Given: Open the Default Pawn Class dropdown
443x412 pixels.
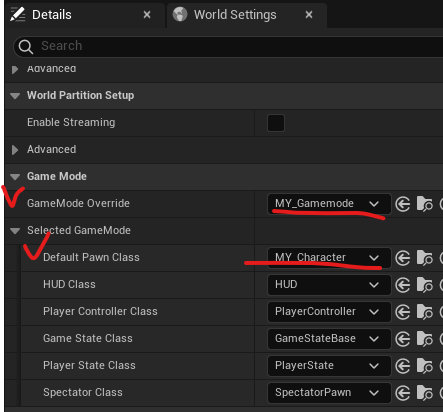Looking at the screenshot, I should [x=329, y=257].
